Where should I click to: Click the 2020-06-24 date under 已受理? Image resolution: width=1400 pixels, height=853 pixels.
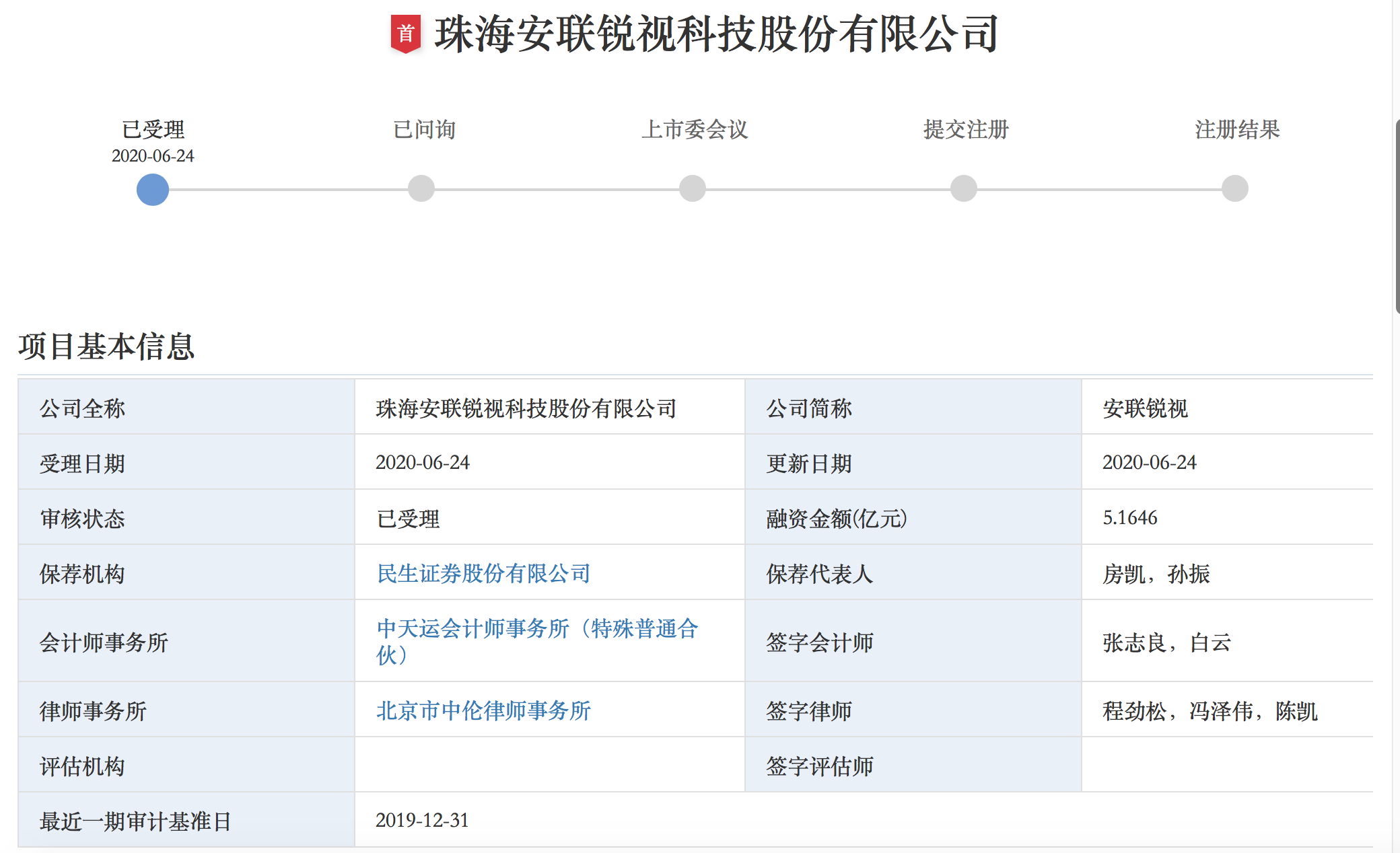(151, 155)
